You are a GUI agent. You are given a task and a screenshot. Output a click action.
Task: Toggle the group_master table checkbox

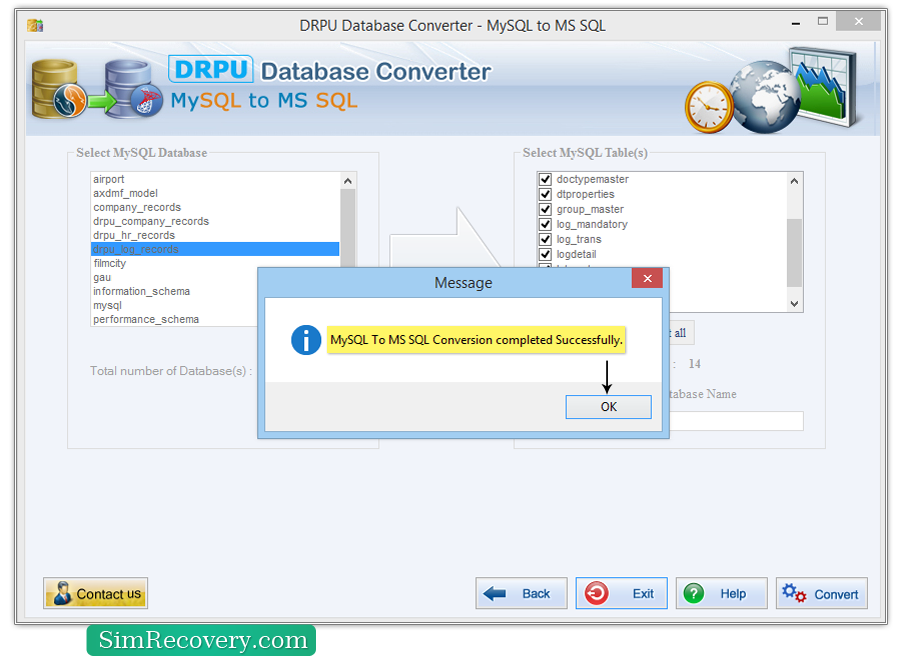point(545,209)
